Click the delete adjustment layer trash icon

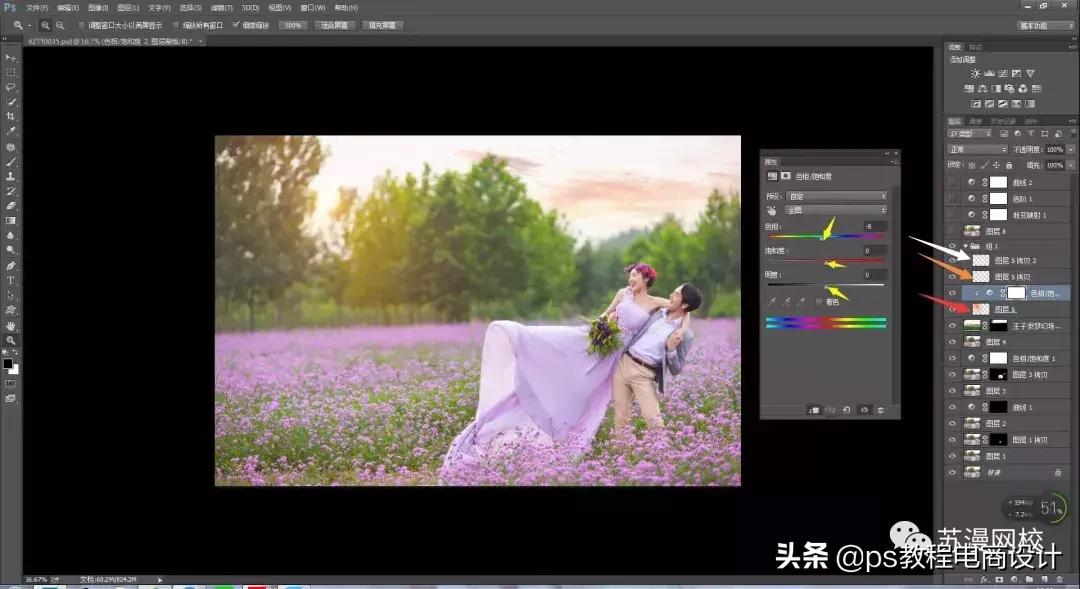(879, 408)
